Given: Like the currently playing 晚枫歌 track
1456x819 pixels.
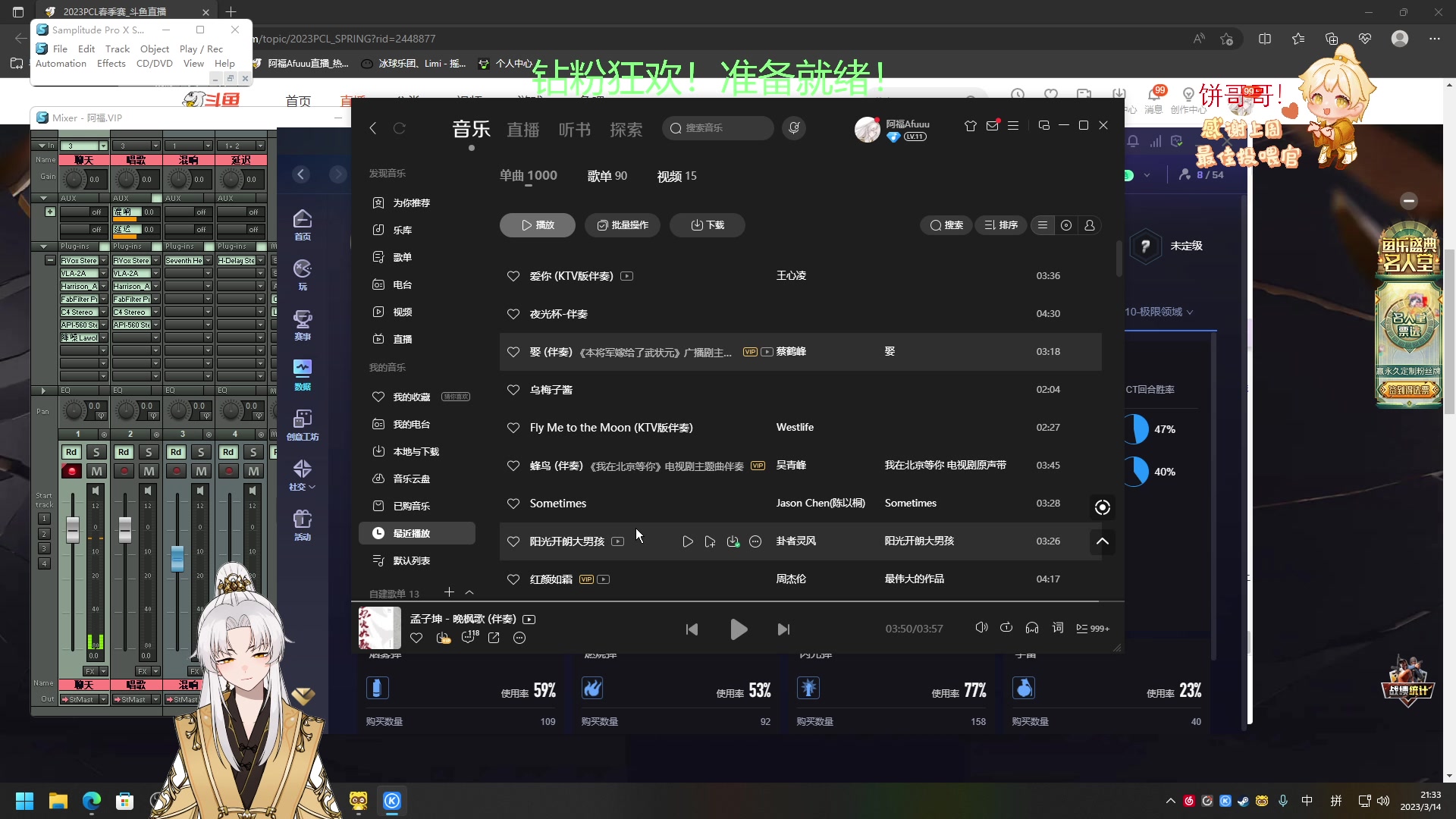Looking at the screenshot, I should click(x=416, y=638).
